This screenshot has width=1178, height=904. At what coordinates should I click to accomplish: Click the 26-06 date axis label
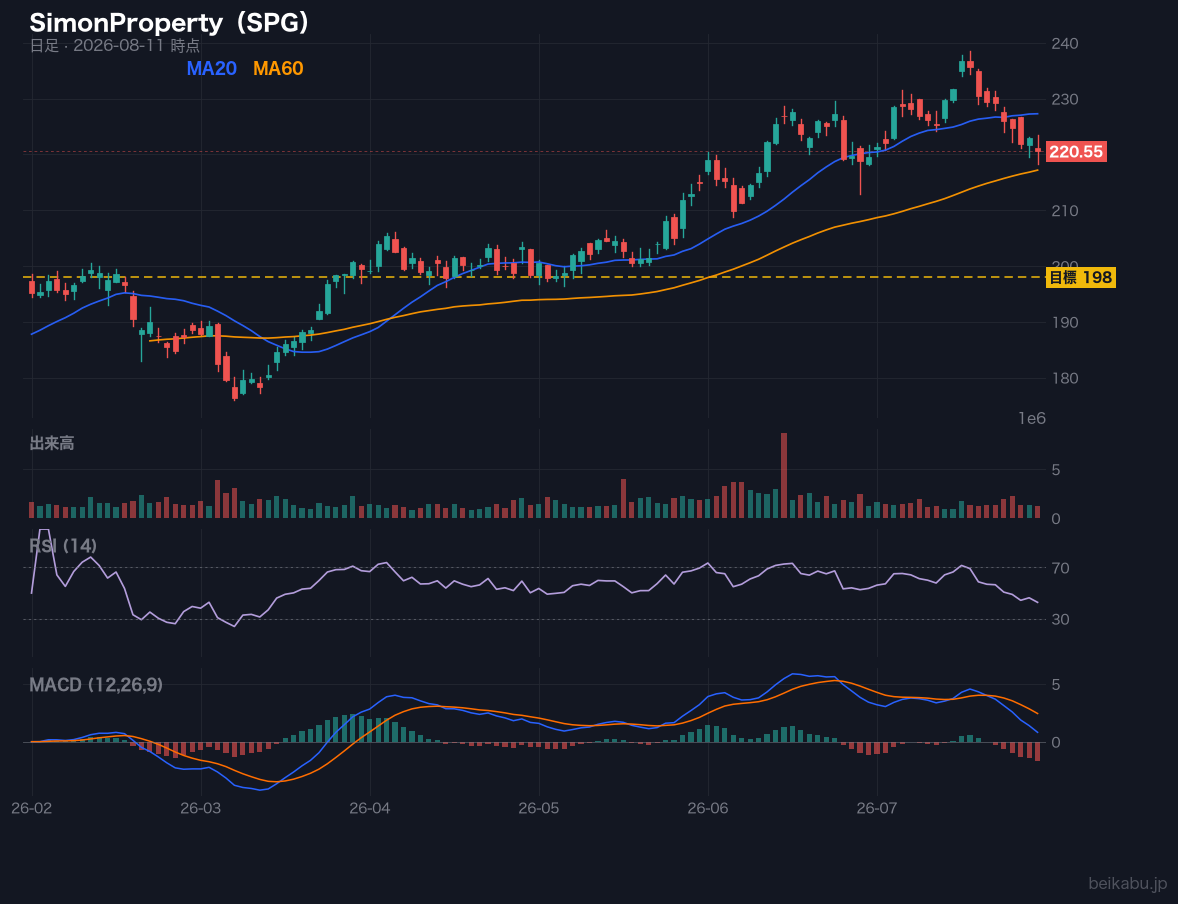708,809
